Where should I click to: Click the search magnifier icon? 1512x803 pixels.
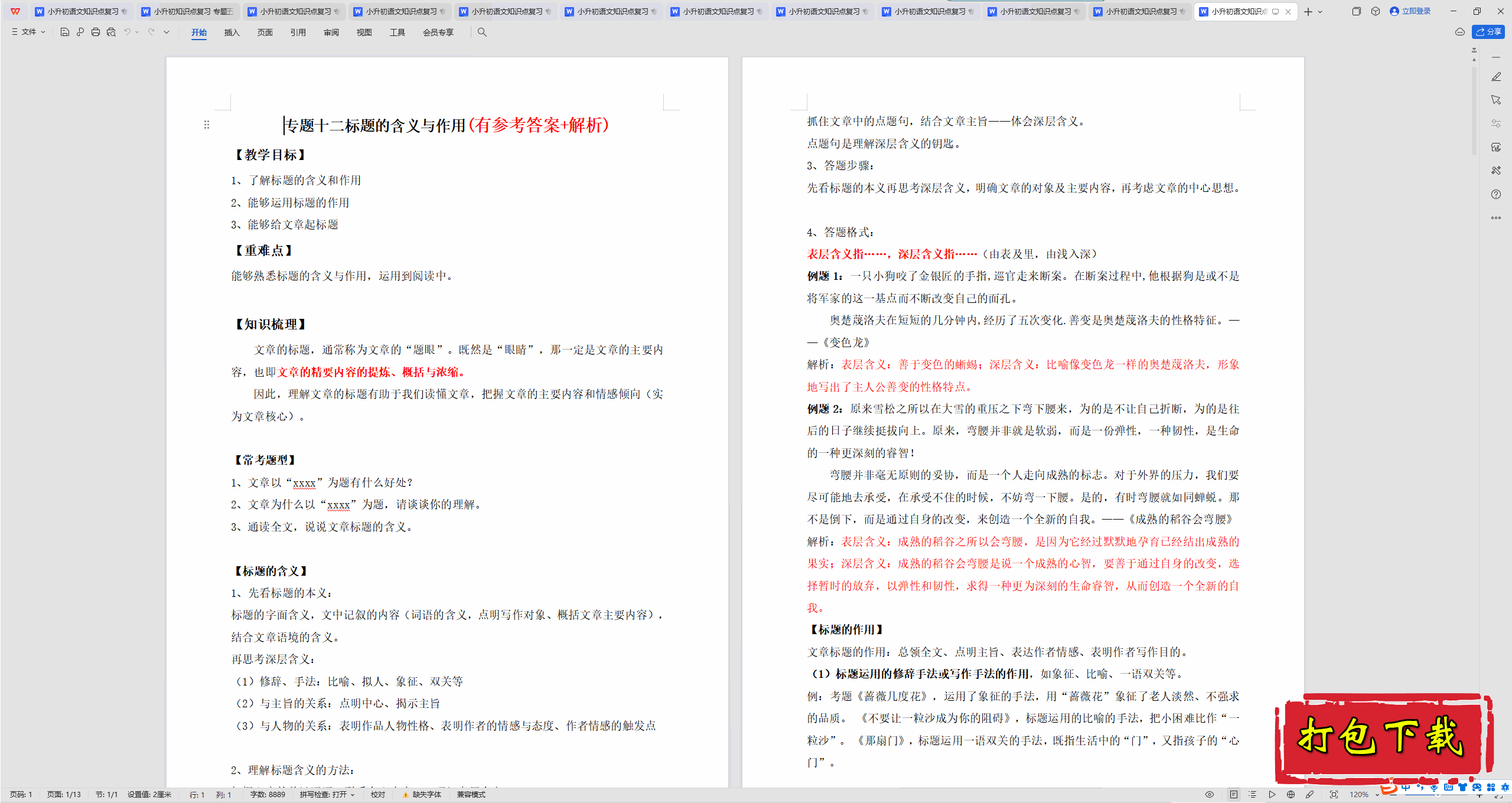pos(482,32)
